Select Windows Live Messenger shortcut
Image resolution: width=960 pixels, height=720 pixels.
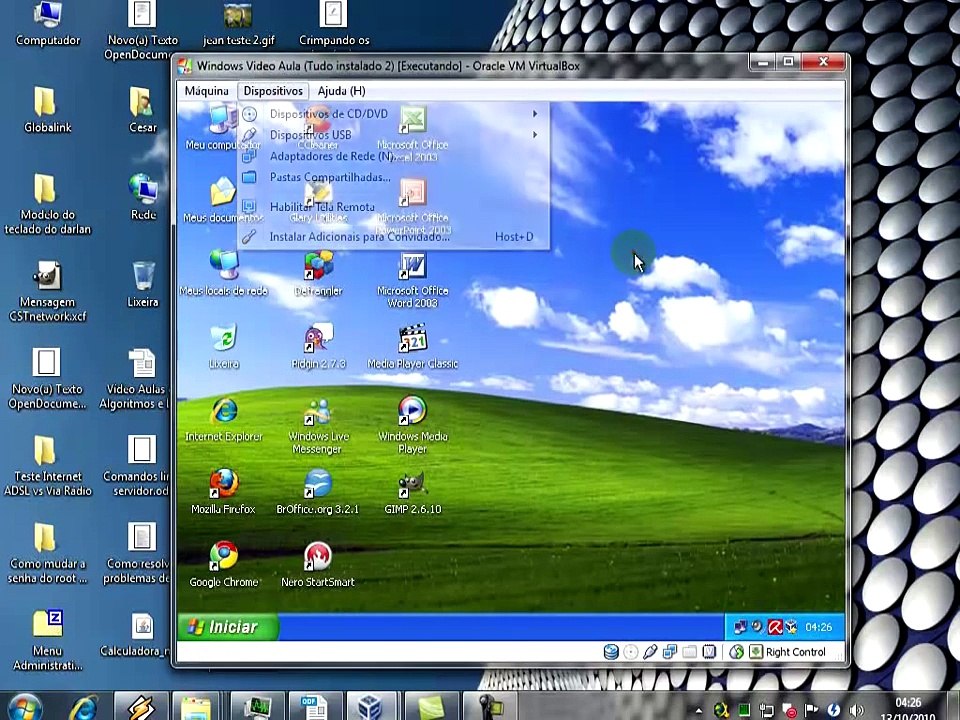[x=318, y=426]
